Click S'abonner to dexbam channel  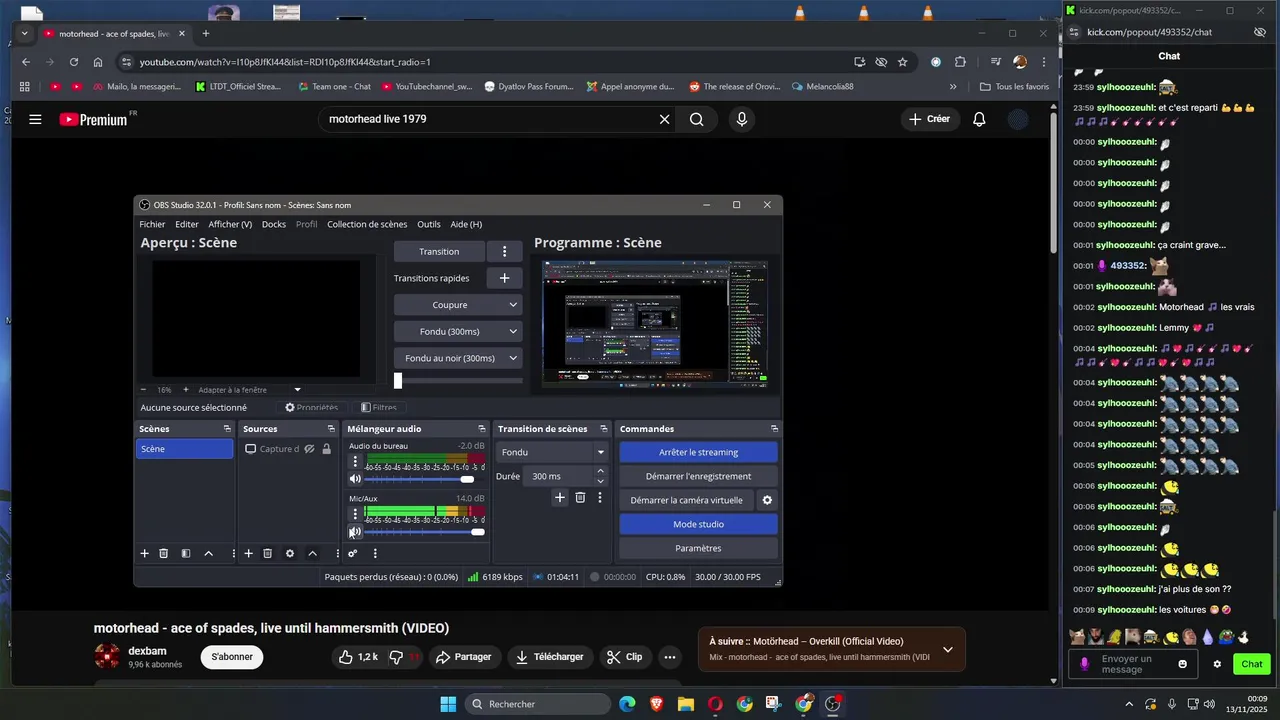pos(232,657)
